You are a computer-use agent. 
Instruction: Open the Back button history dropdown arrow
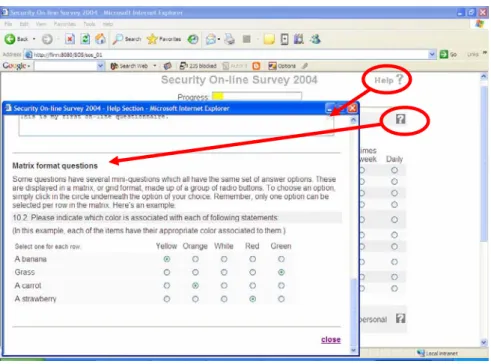pos(34,39)
